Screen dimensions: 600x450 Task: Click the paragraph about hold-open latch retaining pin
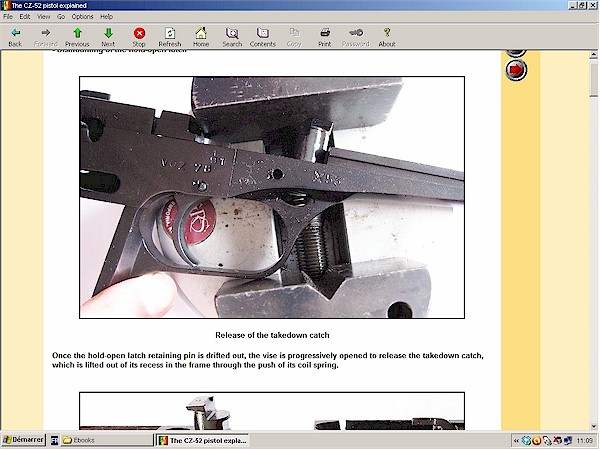[x=267, y=360]
